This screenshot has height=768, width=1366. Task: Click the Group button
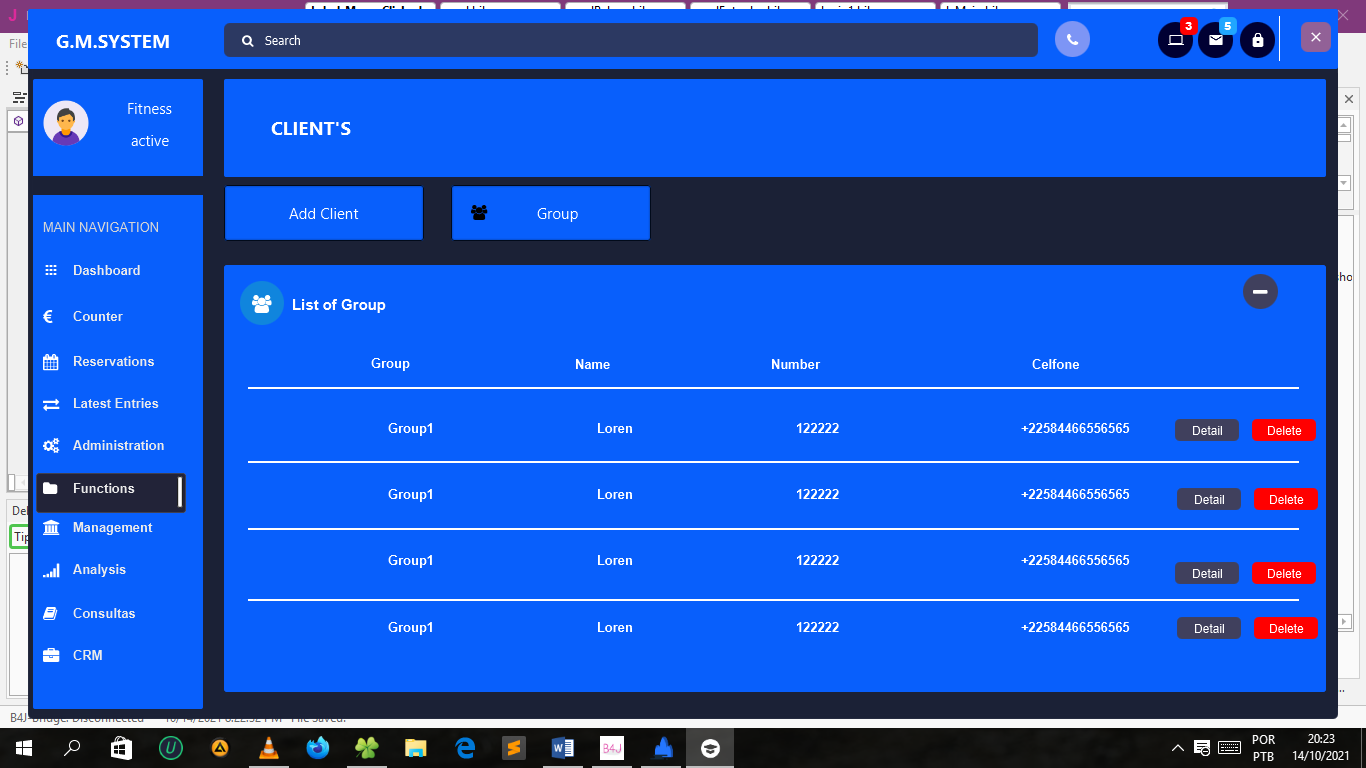pyautogui.click(x=551, y=213)
